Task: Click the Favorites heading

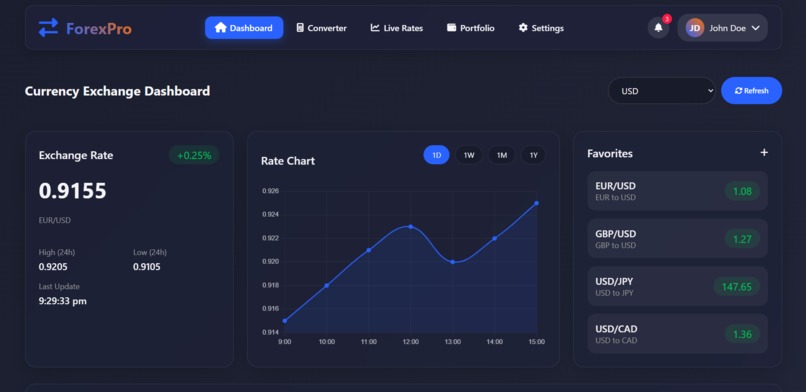Action: tap(610, 154)
